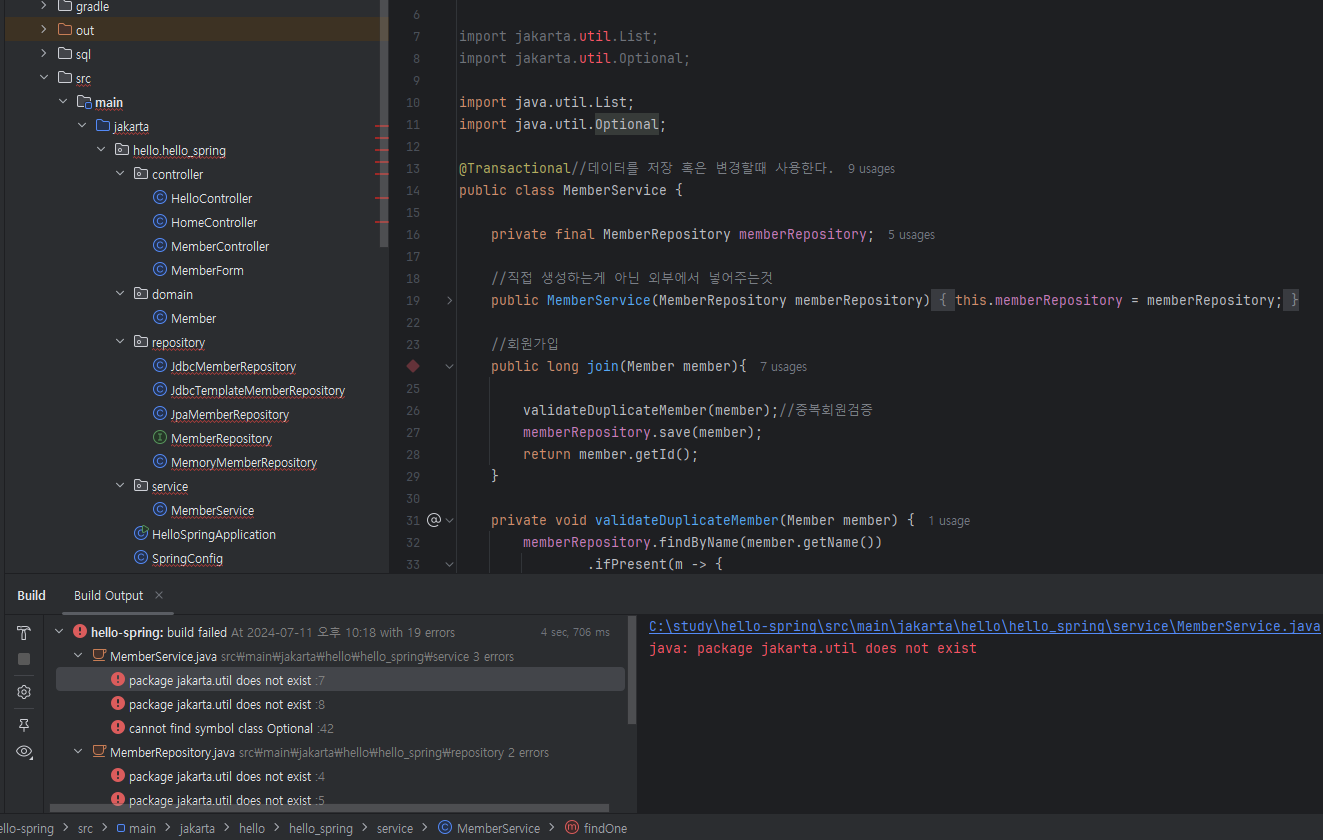The height and width of the screenshot is (840, 1323).
Task: Click the src breadcrumb in navigation bar
Action: (85, 828)
